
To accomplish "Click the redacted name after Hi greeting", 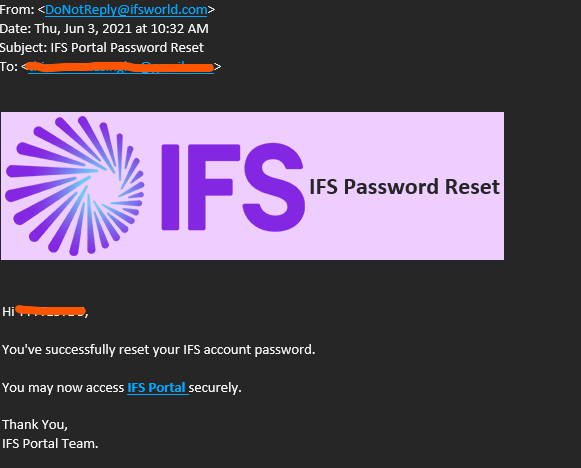I will pos(51,311).
